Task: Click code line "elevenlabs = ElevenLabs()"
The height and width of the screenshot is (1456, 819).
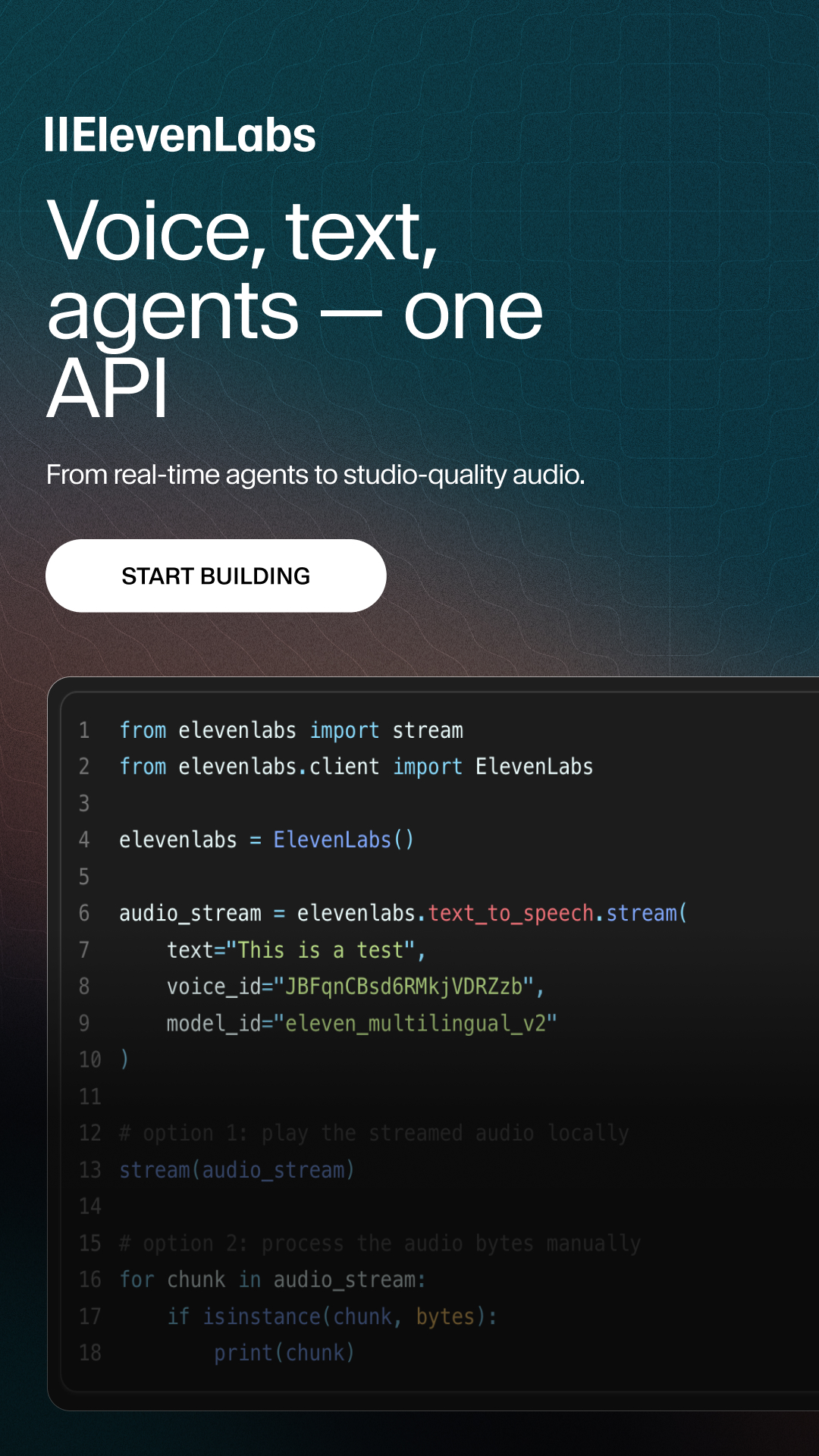Action: [267, 839]
